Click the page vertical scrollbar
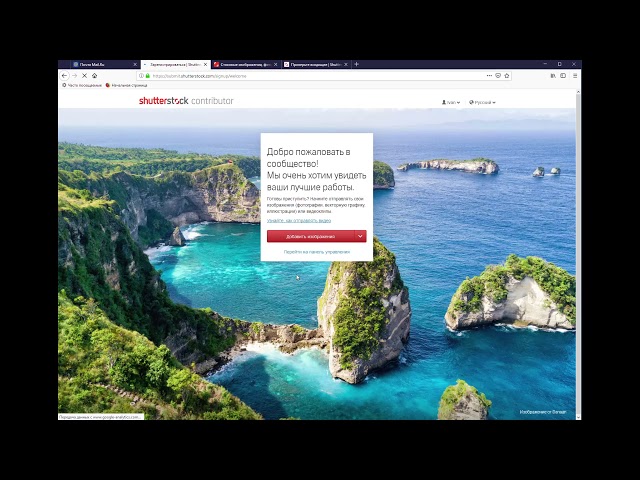 coord(578,254)
